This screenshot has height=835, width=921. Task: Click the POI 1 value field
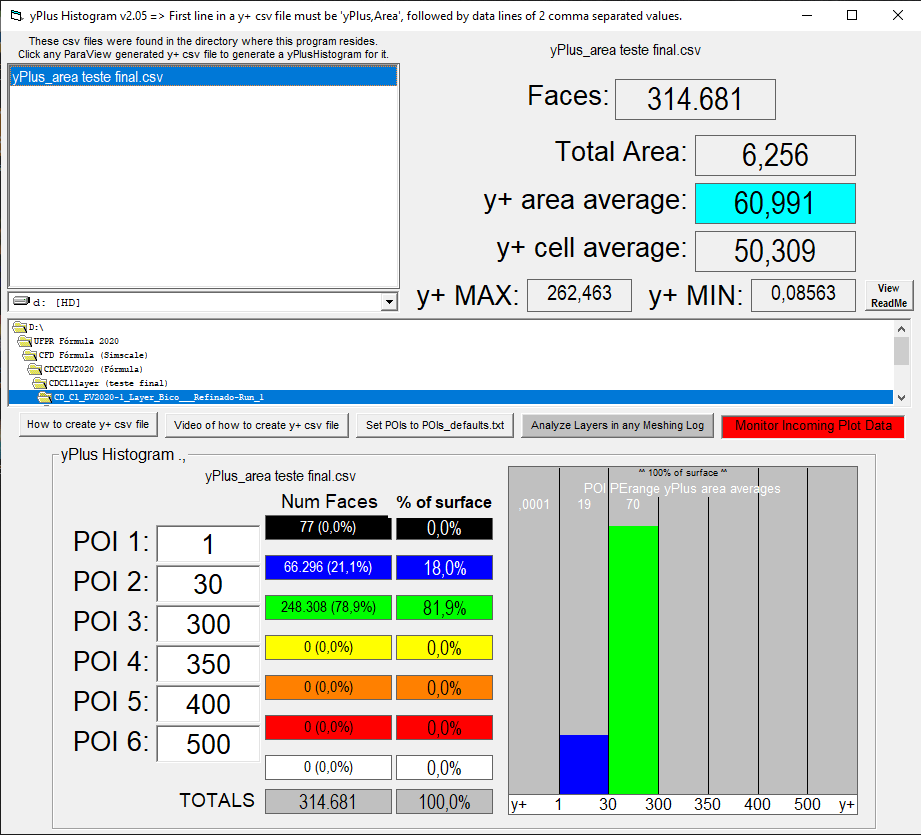pyautogui.click(x=208, y=544)
